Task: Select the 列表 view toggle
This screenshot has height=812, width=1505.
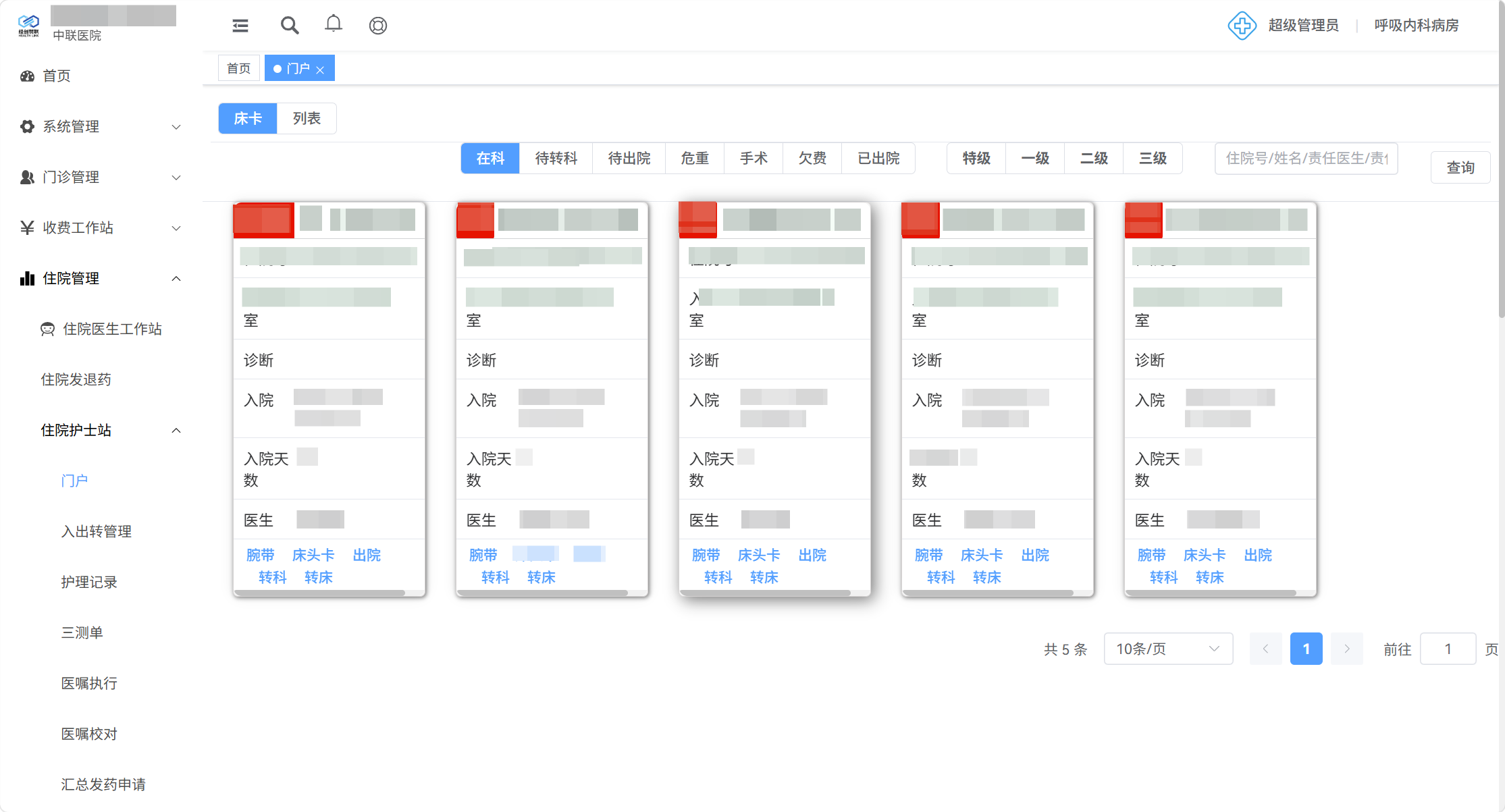Action: pos(307,118)
